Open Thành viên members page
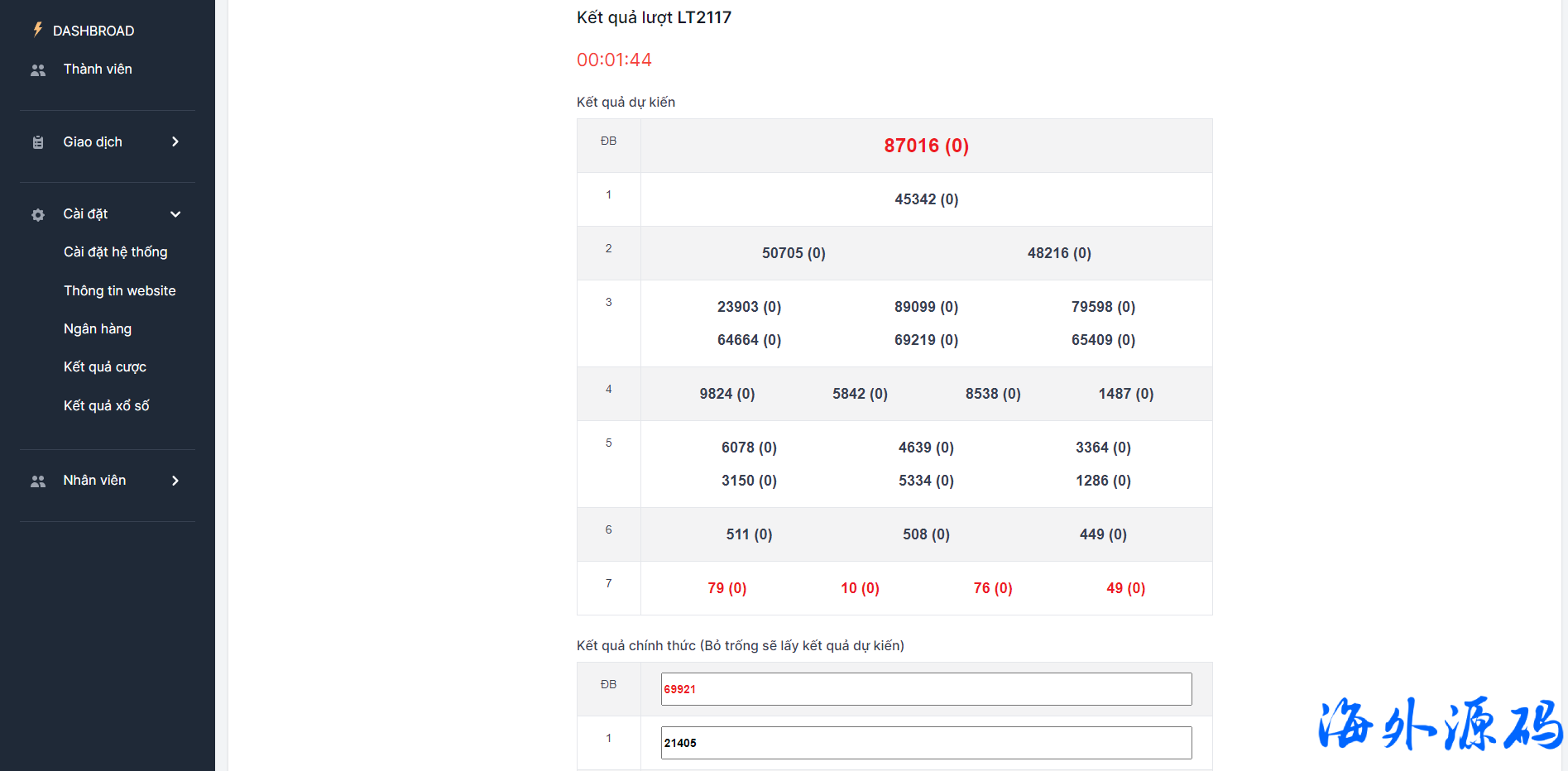Screen dimensions: 1568x771 coord(98,69)
